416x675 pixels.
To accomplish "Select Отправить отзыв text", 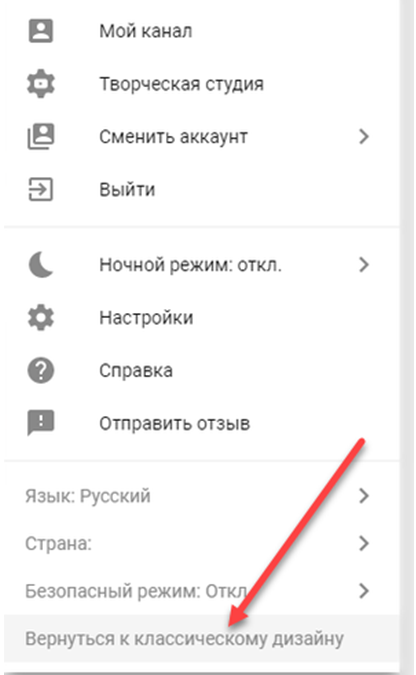I will (174, 424).
